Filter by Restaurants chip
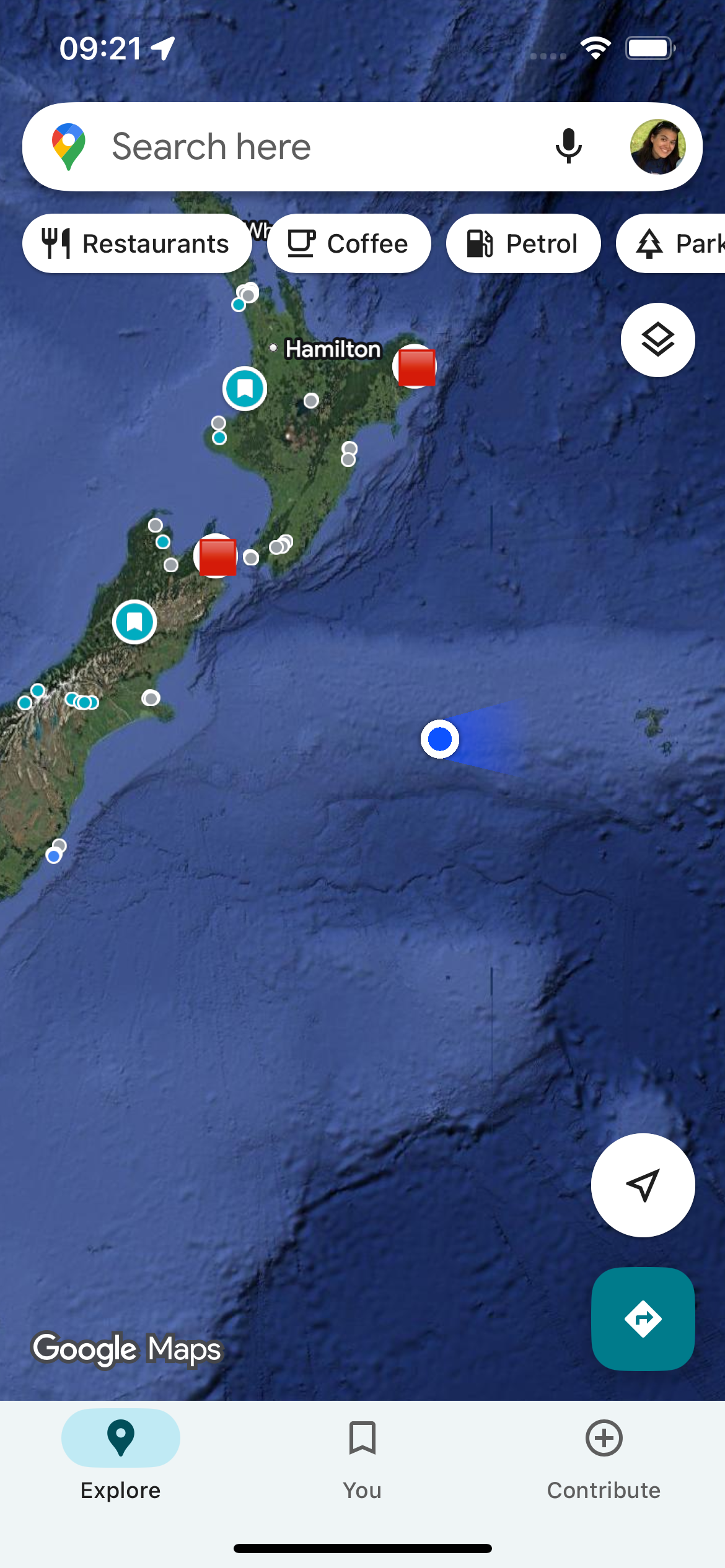This screenshot has height=1568, width=725. (137, 243)
